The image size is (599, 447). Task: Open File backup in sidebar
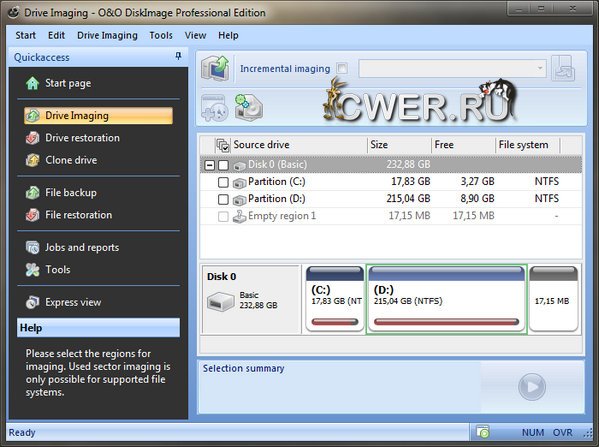tap(61, 193)
